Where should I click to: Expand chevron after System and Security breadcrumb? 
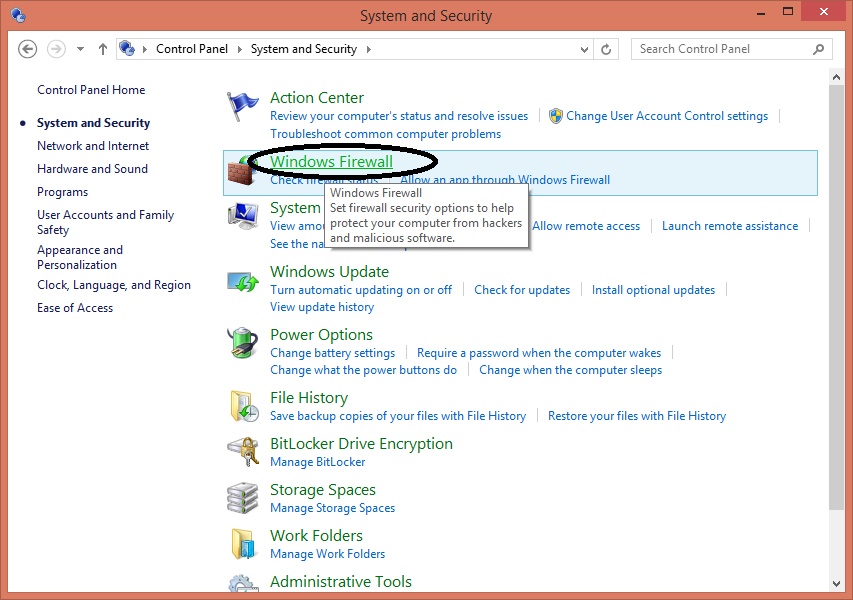click(x=369, y=50)
